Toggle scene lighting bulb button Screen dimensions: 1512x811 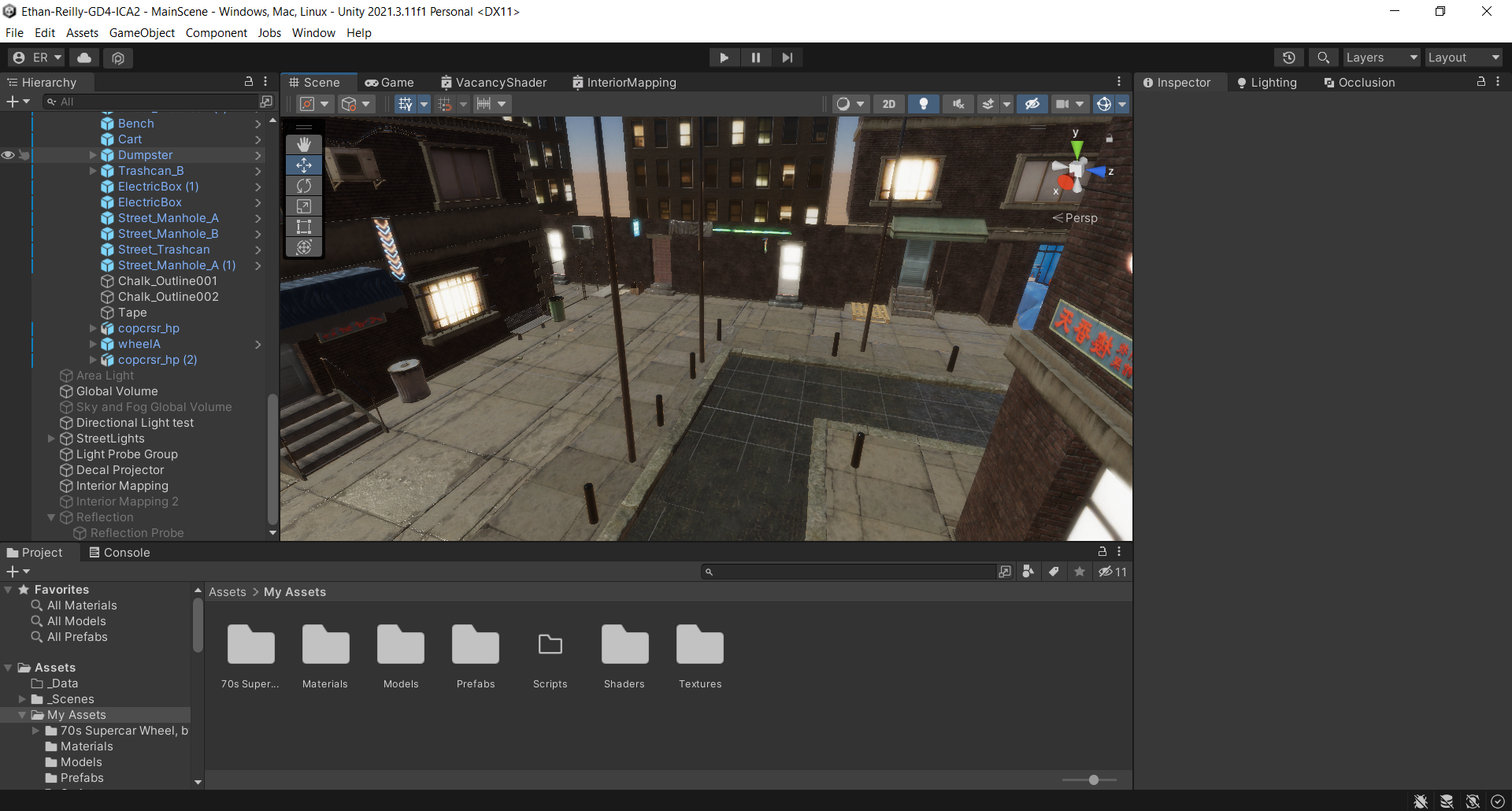(924, 104)
